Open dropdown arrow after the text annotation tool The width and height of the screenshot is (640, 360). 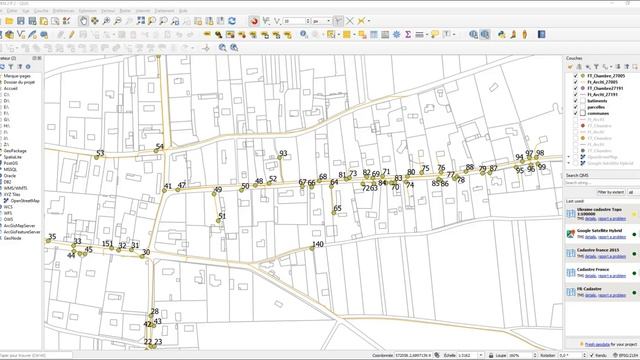point(454,35)
